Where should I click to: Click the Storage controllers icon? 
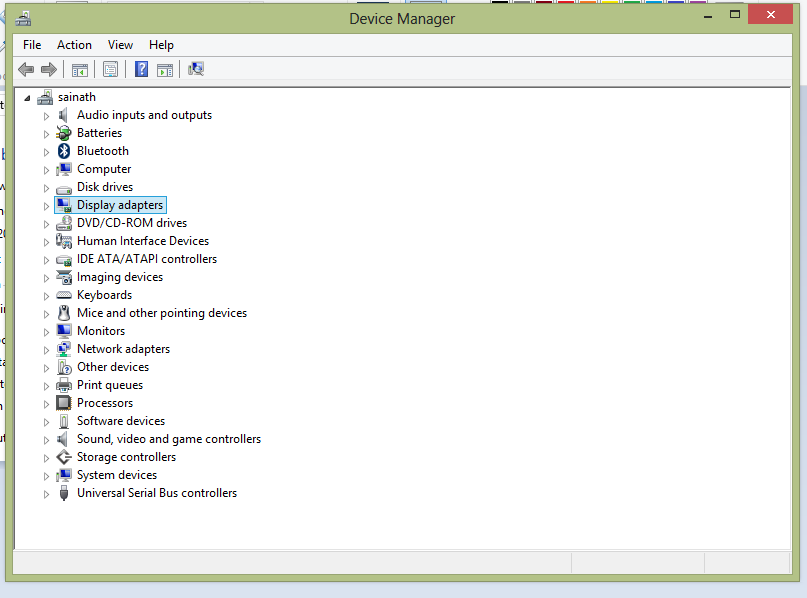pyautogui.click(x=64, y=457)
